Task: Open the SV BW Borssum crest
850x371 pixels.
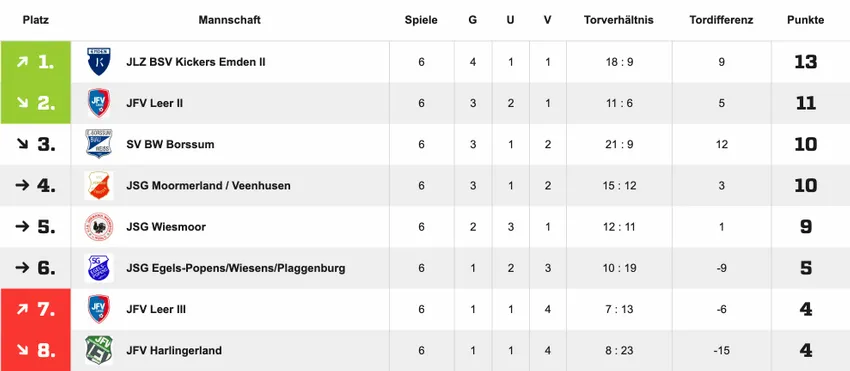Action: tap(99, 144)
